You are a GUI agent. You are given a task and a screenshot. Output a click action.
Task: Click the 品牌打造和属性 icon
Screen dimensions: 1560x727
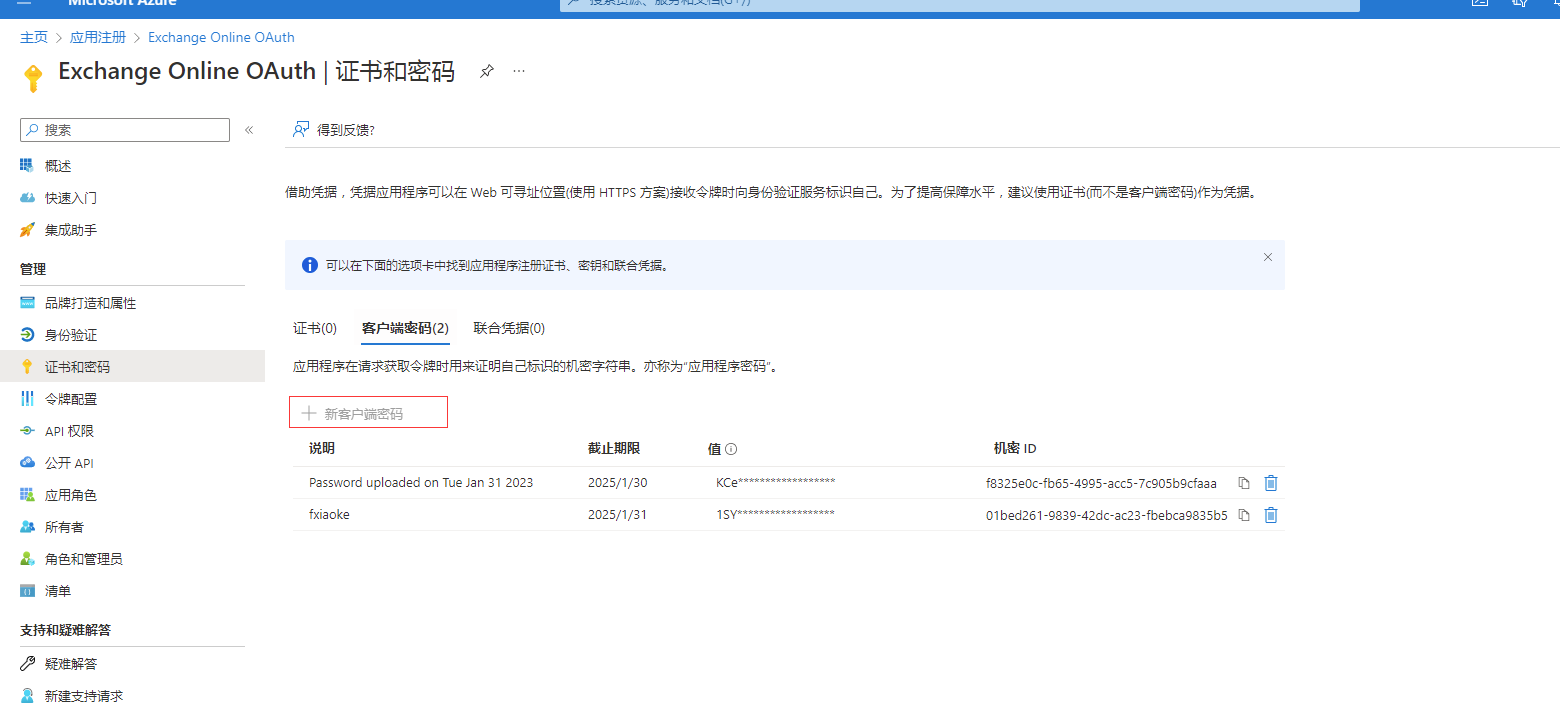pos(27,303)
